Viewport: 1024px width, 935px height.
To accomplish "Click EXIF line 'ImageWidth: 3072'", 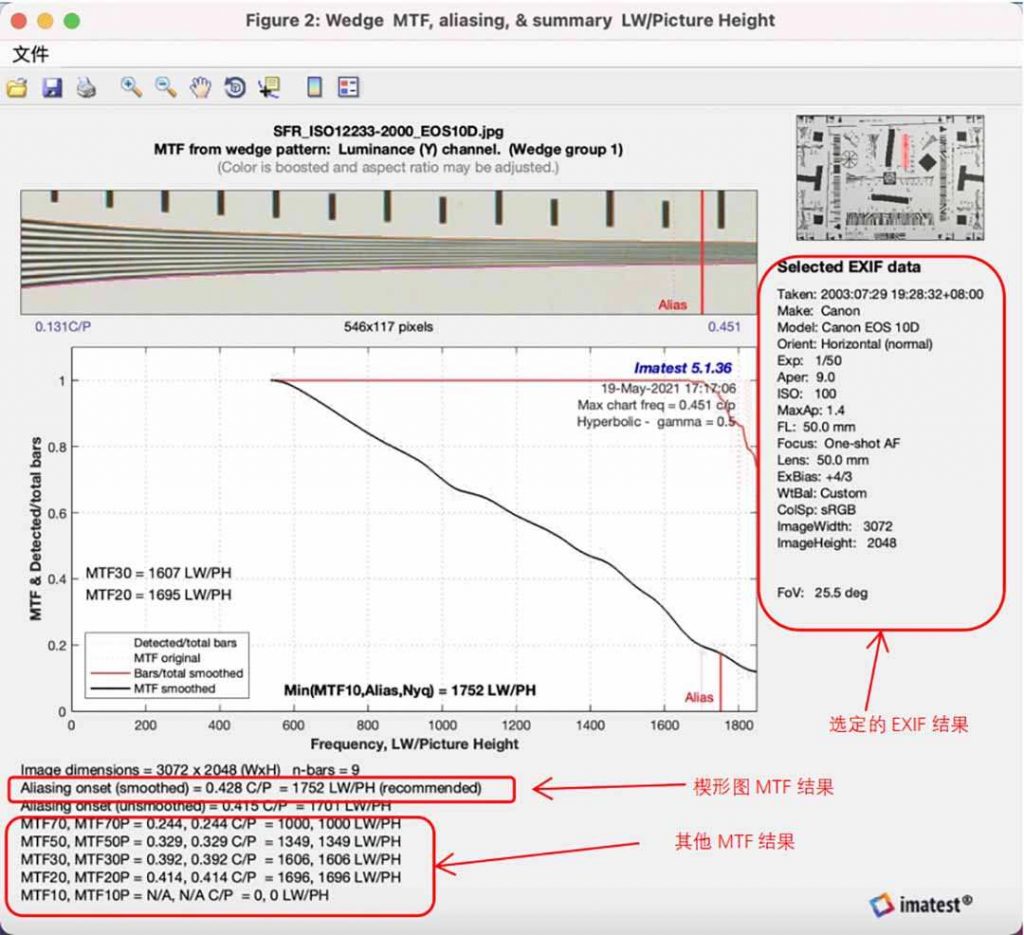I will [835, 526].
